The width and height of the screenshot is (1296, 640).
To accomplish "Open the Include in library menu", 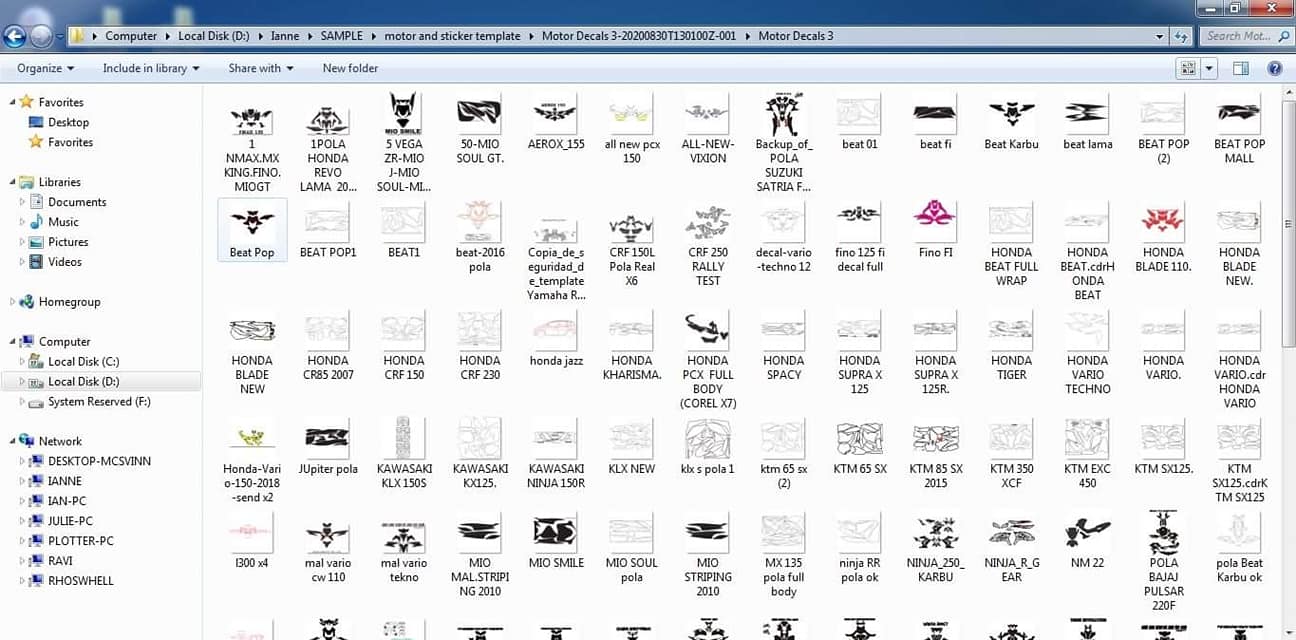I will [151, 68].
